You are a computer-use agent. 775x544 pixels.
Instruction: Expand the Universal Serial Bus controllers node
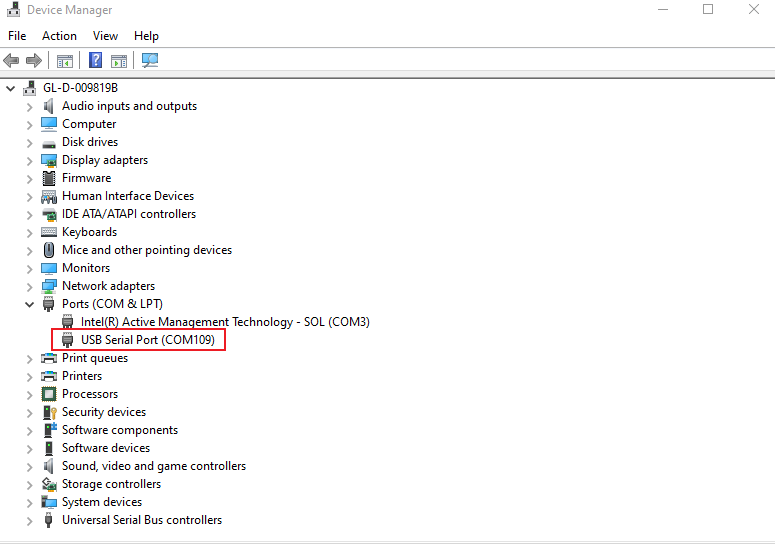click(x=30, y=520)
